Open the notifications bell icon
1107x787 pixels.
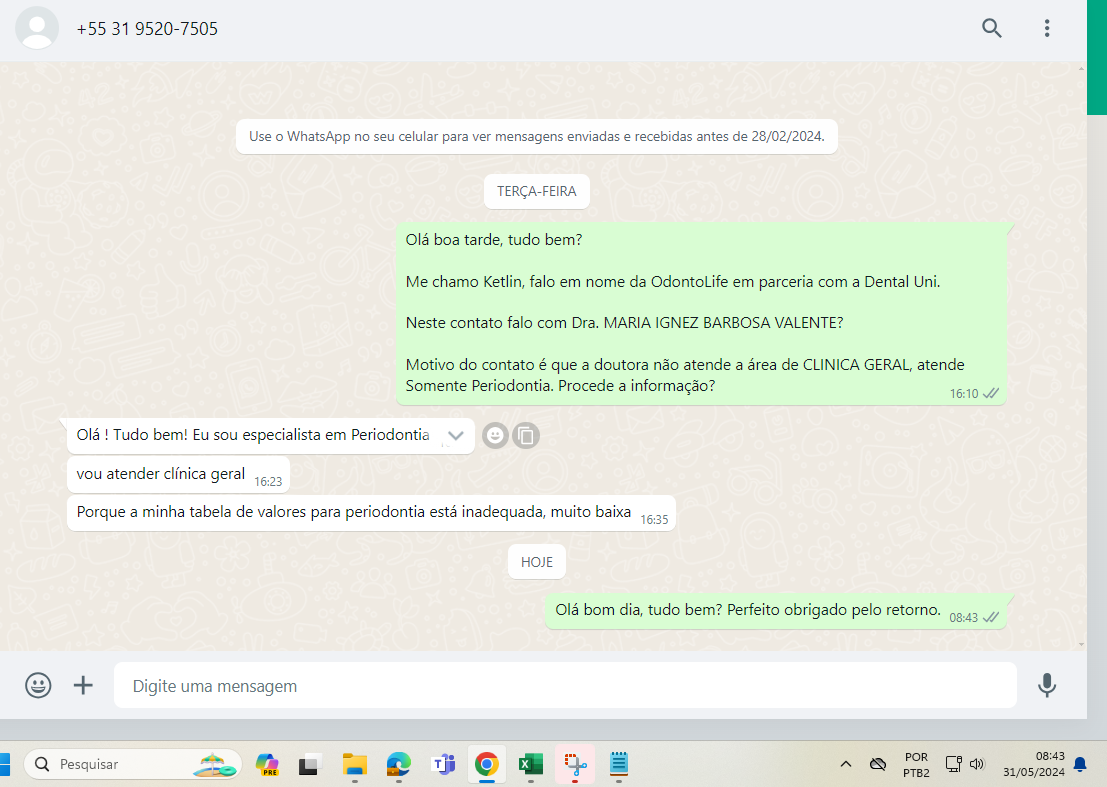click(x=1080, y=764)
